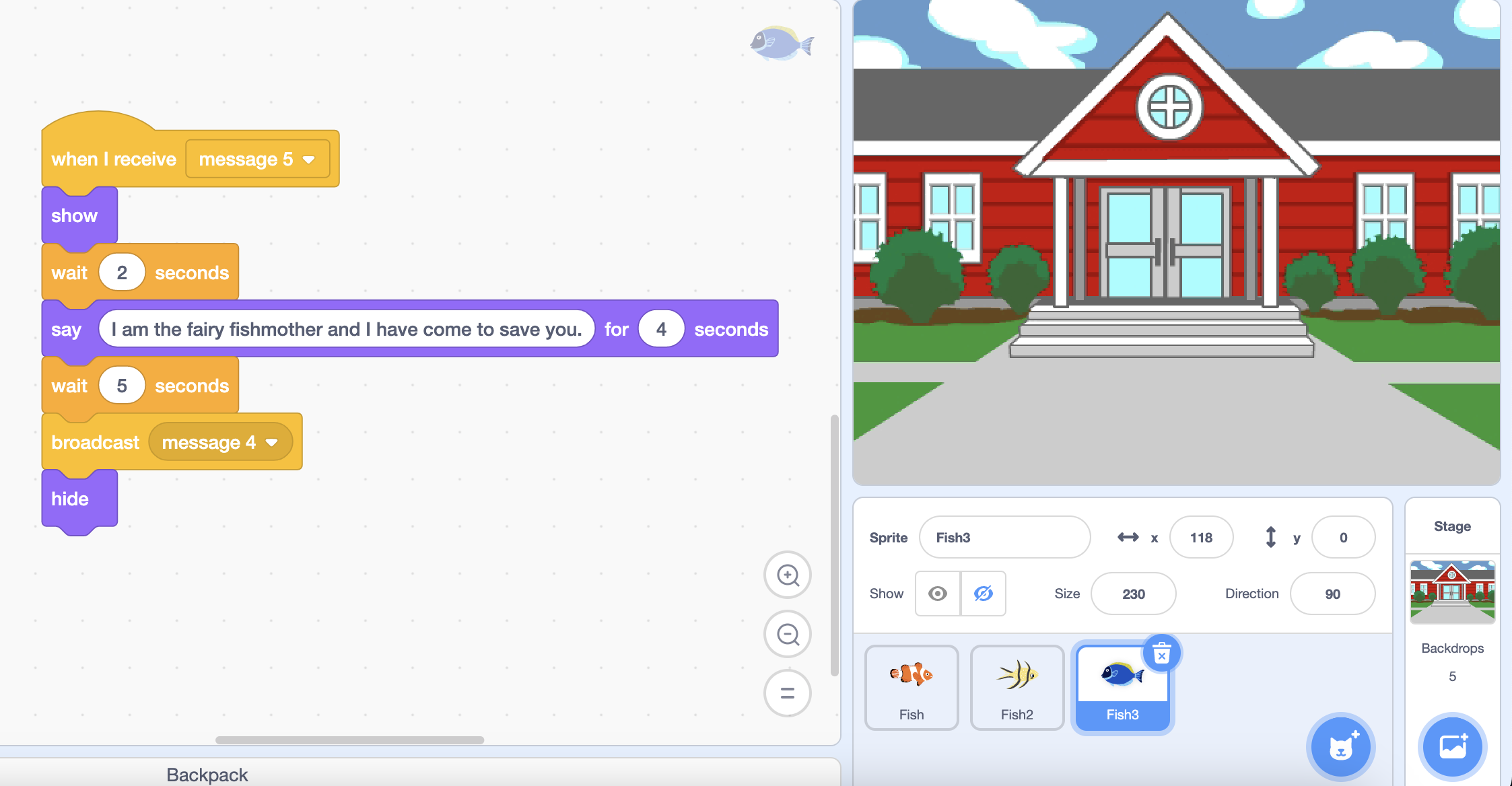Click the vertical workspace scrollbar
The width and height of the screenshot is (1512, 786).
tap(835, 545)
